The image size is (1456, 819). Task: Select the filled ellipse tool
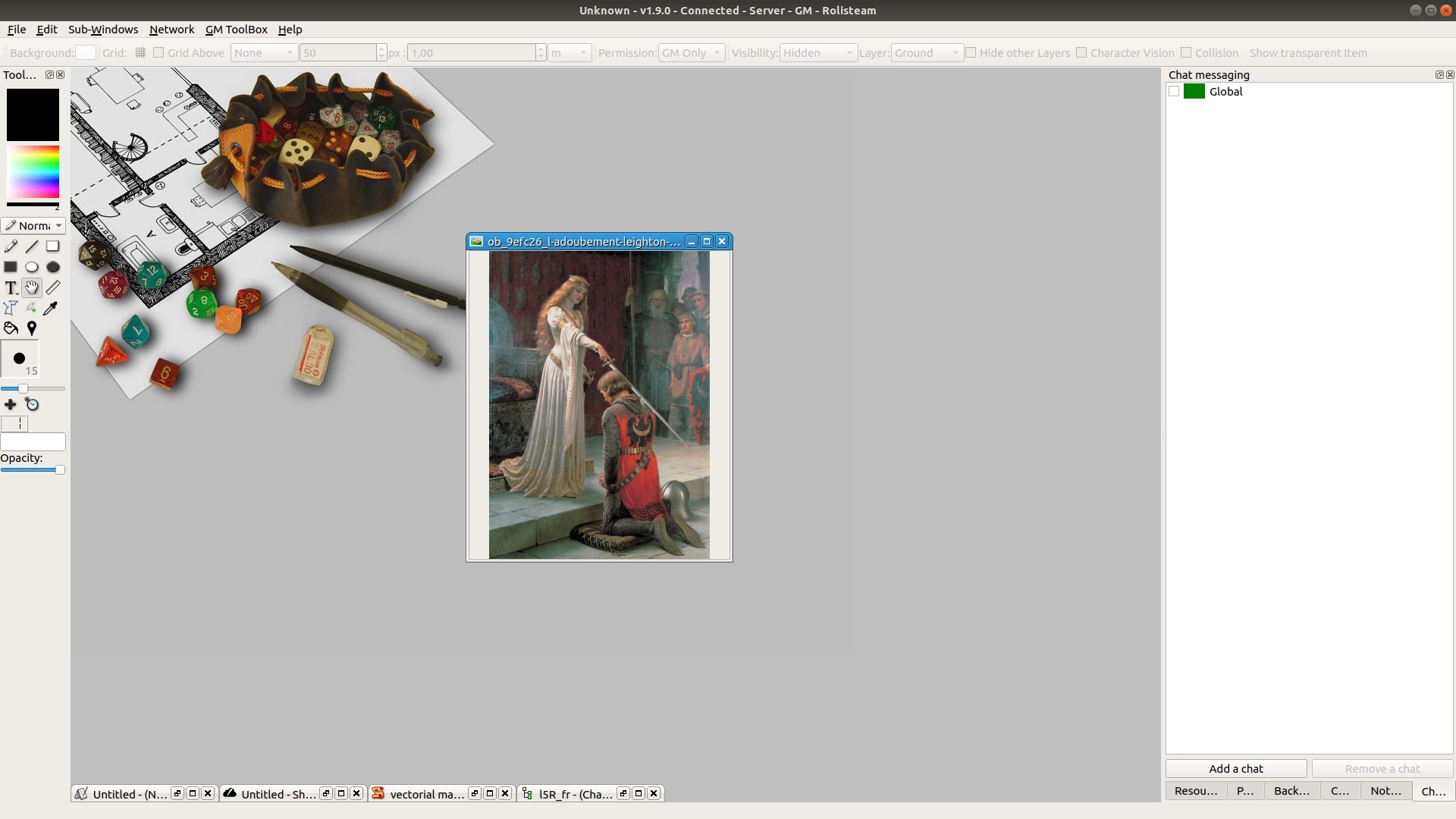tap(52, 267)
